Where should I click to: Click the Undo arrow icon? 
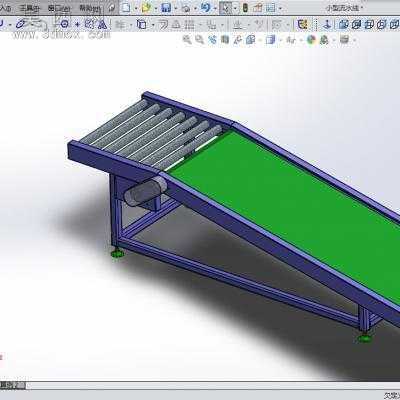point(206,7)
